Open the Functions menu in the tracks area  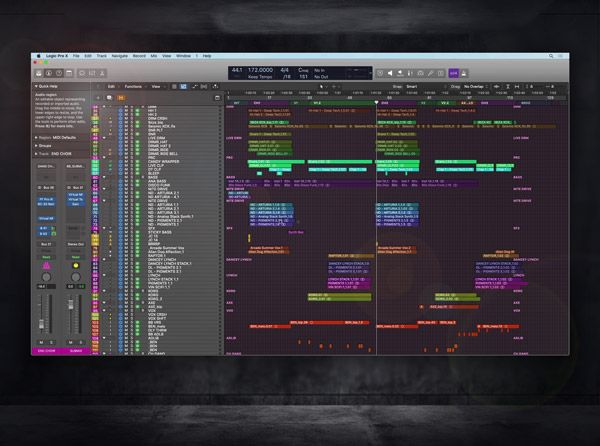[x=132, y=86]
